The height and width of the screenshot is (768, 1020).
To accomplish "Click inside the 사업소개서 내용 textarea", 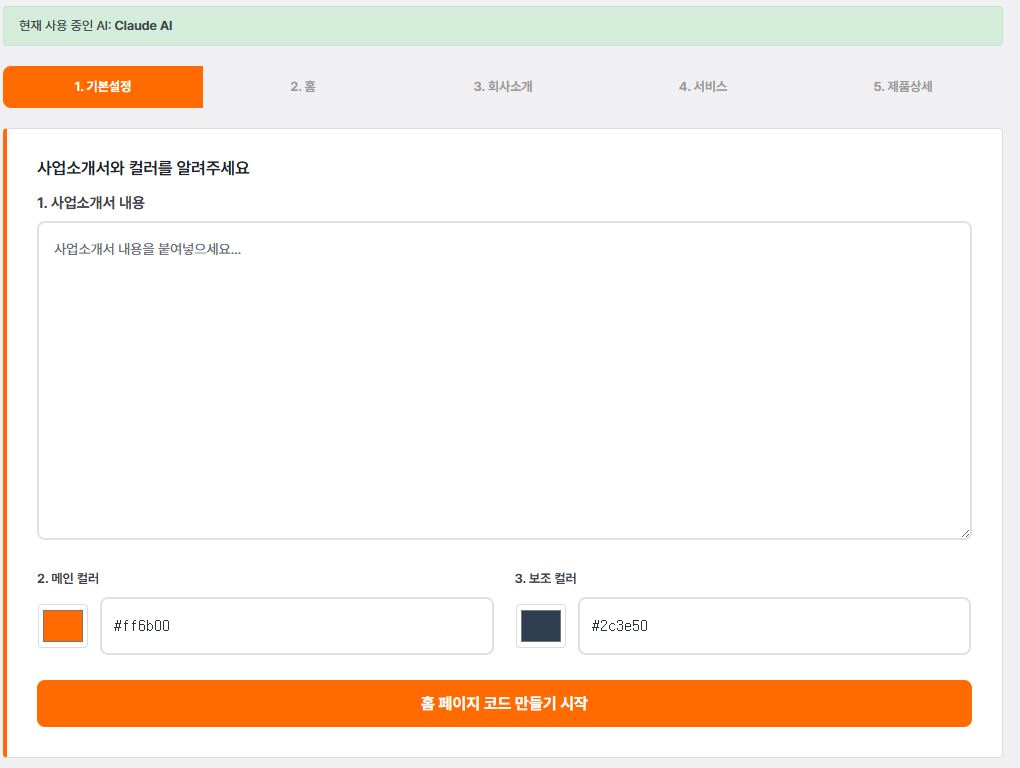I will [504, 380].
